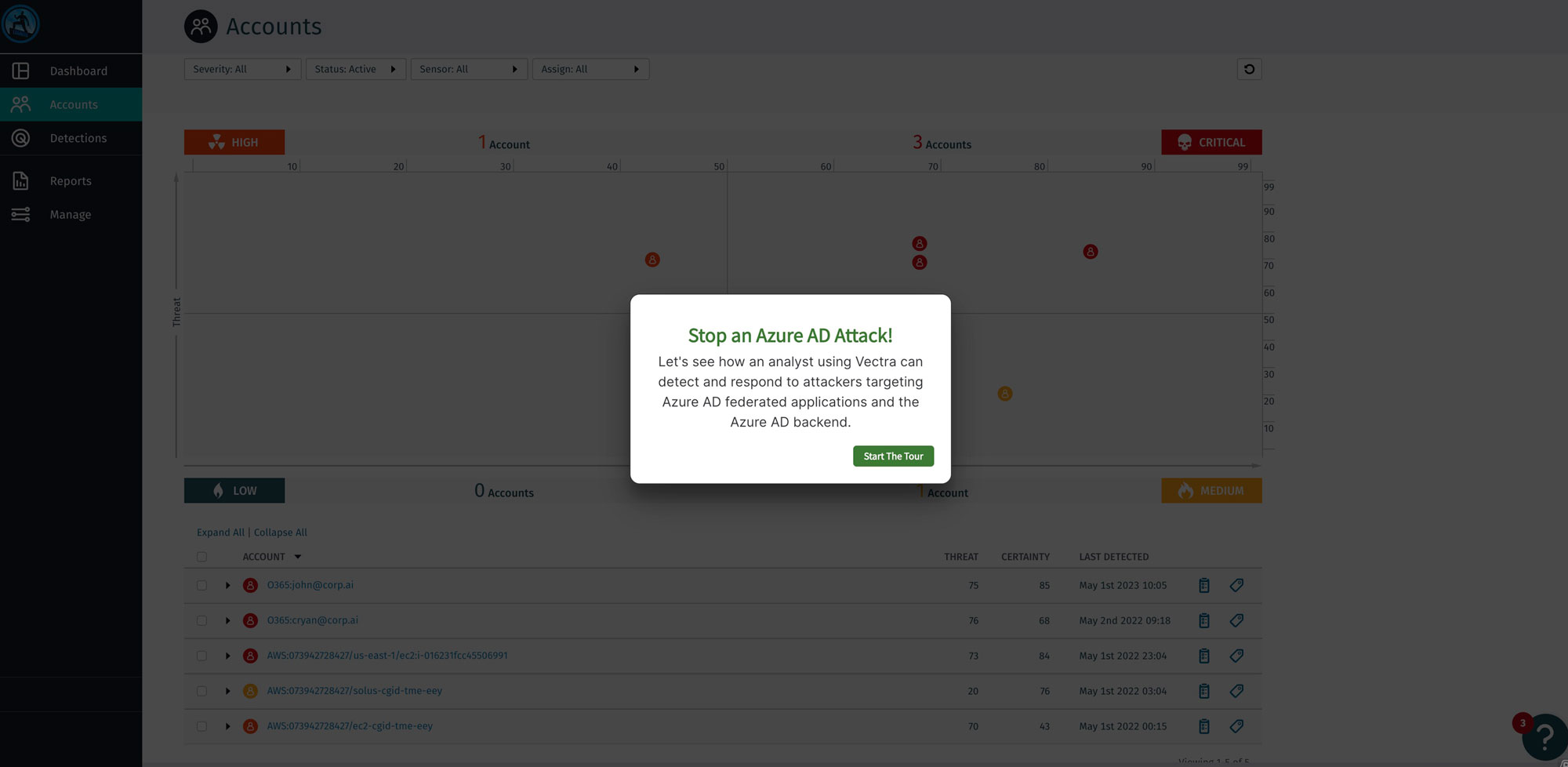Open the O365:cryan@corp.ai account link
1568x767 pixels.
click(313, 620)
